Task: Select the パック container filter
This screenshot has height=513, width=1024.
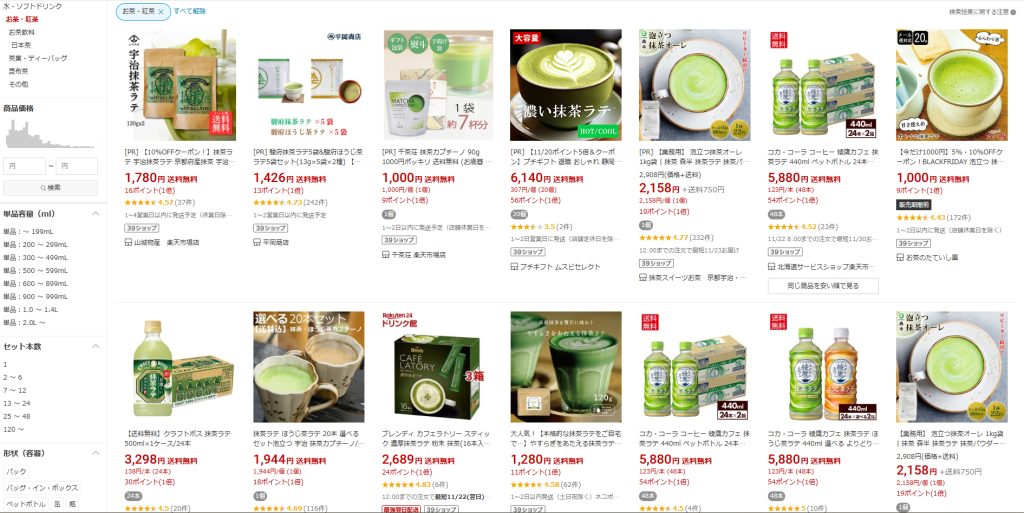Action: click(x=16, y=471)
